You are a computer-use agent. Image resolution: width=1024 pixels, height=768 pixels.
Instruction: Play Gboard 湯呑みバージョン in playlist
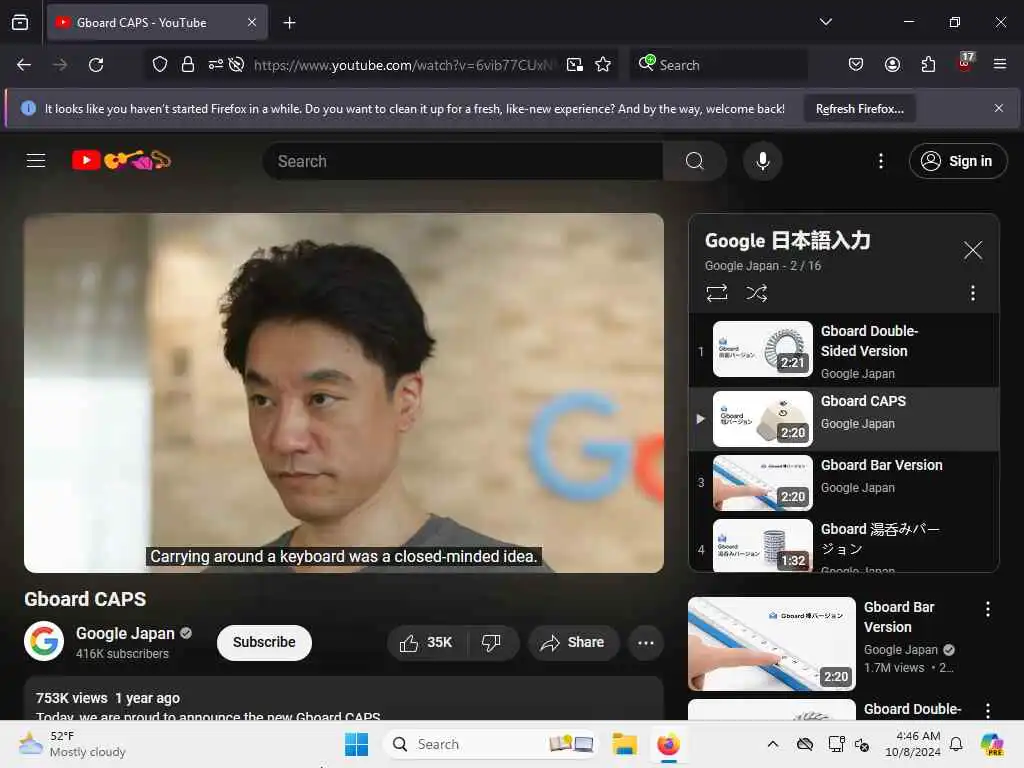coord(844,545)
